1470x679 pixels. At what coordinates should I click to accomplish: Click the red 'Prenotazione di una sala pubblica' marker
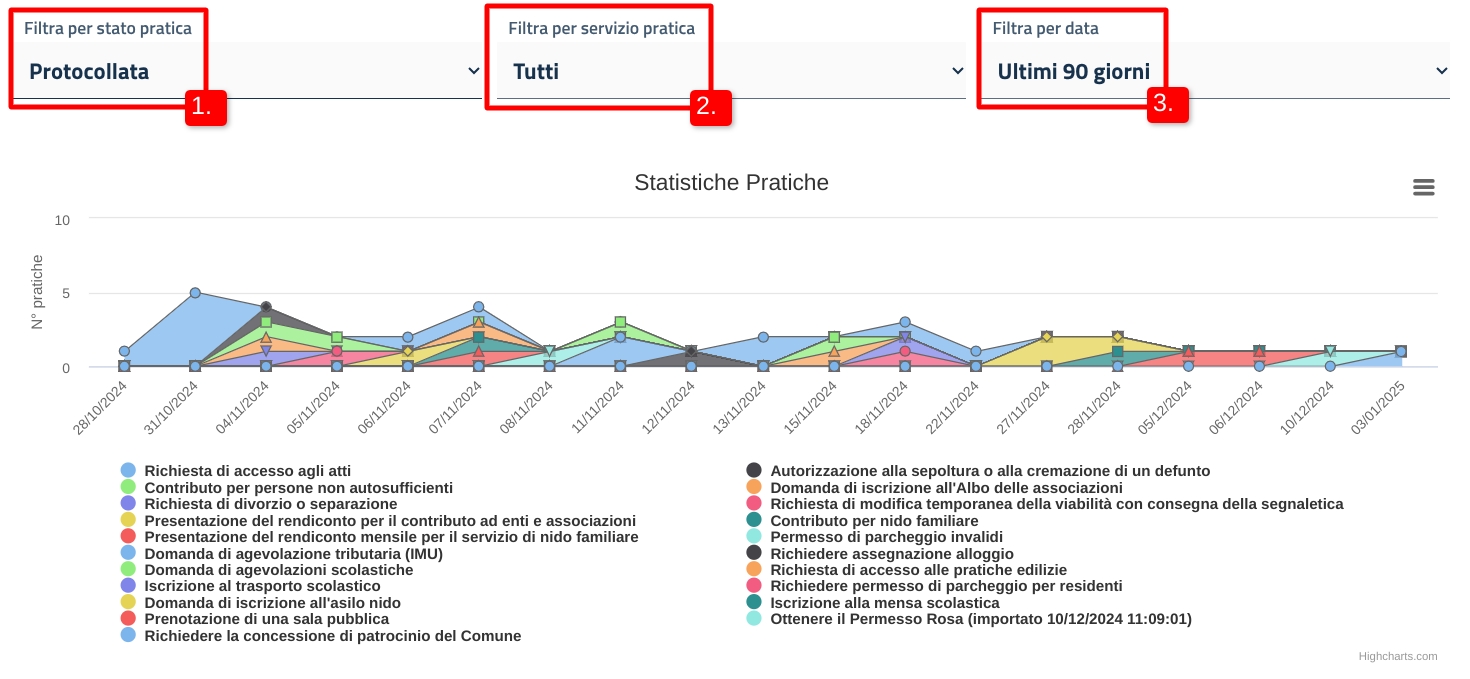[x=128, y=619]
